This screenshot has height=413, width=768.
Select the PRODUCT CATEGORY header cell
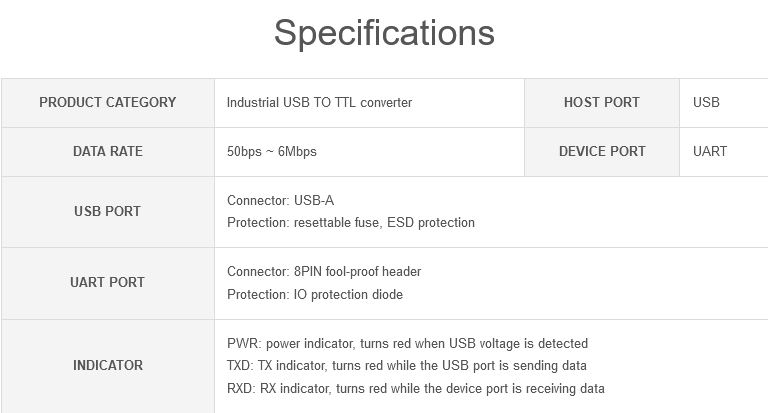coord(108,103)
